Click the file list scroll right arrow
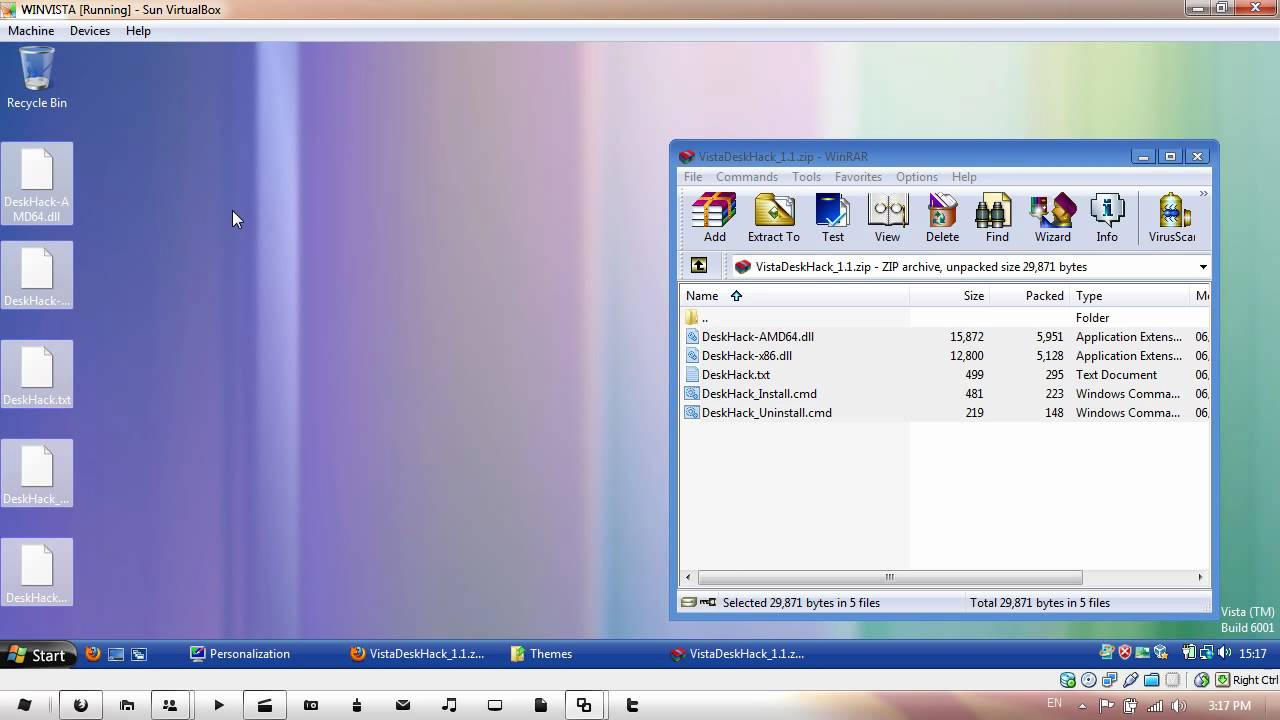Viewport: 1280px width, 720px height. (1200, 577)
